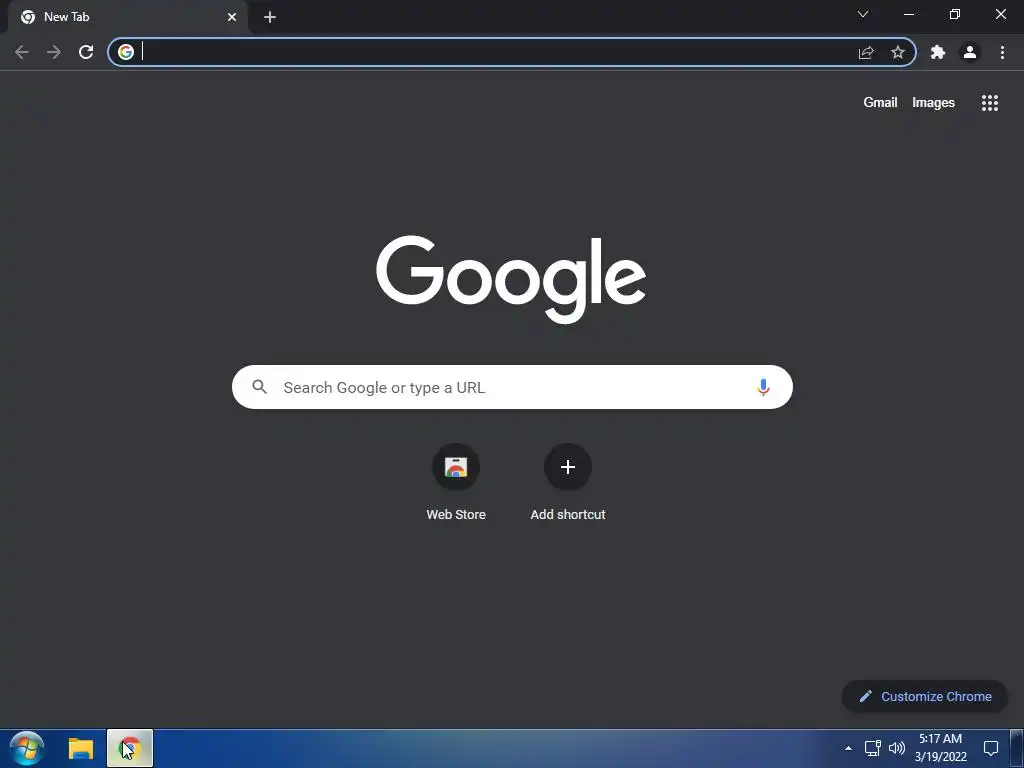1024x768 pixels.
Task: Open the Images link
Action: pos(933,103)
